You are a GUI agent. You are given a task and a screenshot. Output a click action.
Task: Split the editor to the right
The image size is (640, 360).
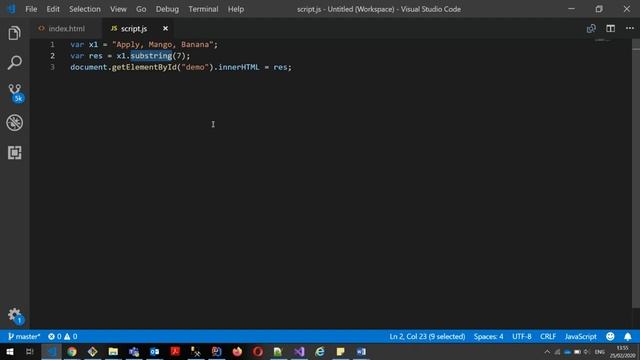click(611, 29)
